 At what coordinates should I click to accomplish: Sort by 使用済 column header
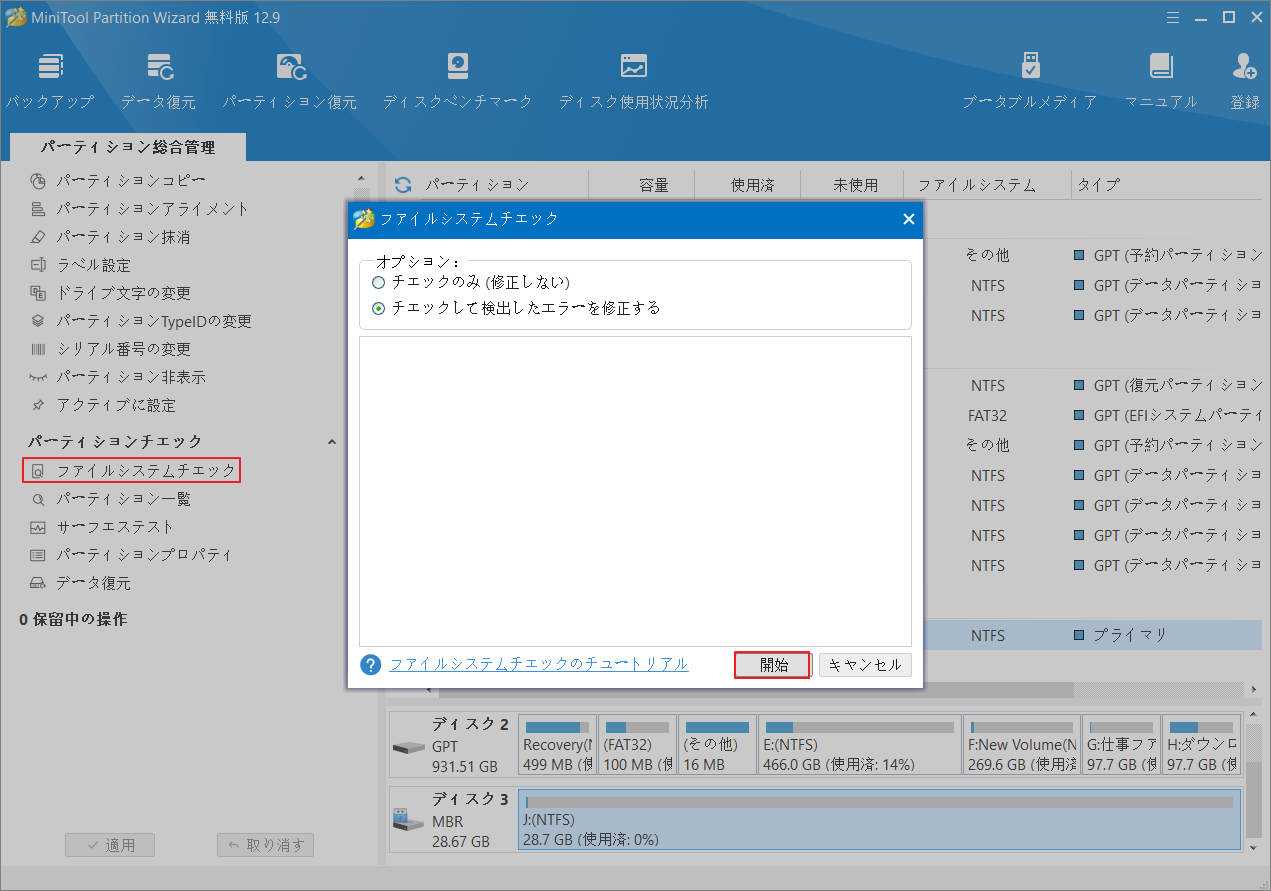(x=752, y=185)
